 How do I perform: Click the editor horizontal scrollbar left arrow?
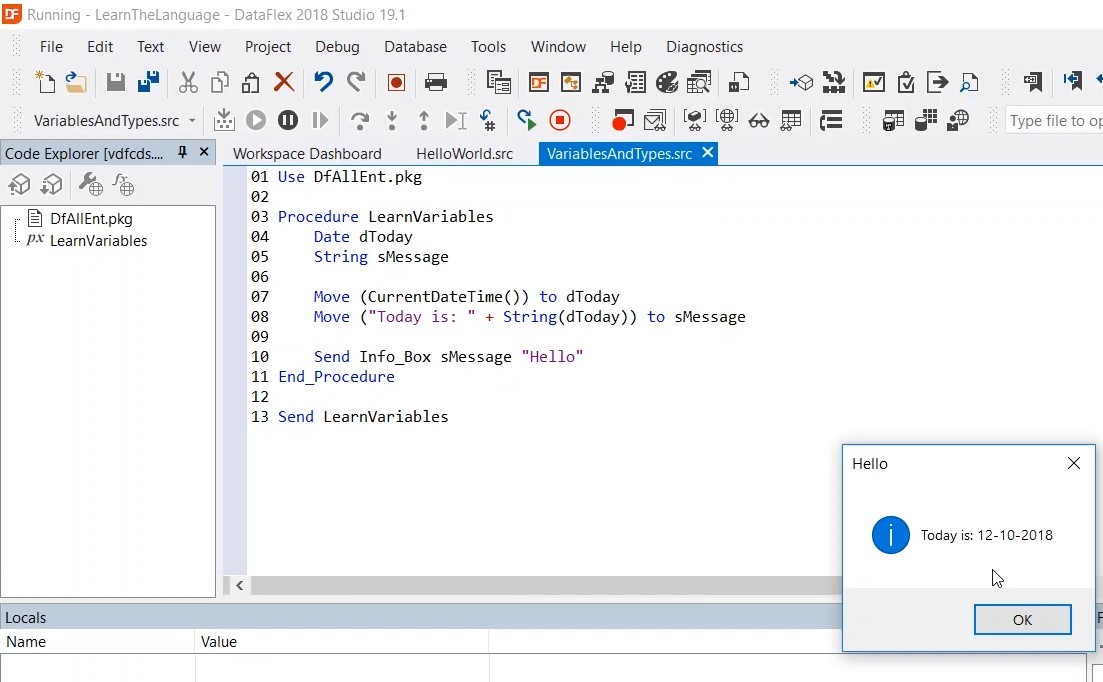239,586
